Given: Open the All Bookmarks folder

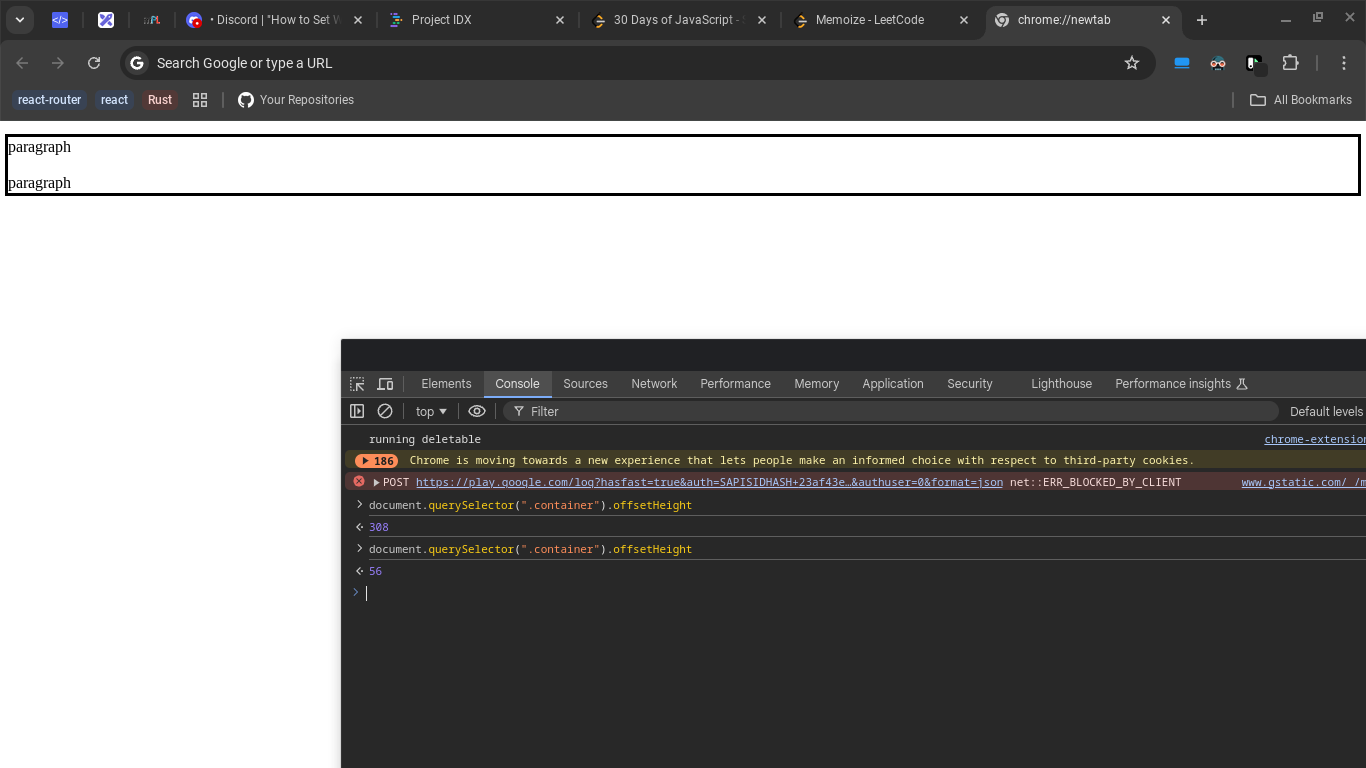Looking at the screenshot, I should (x=1301, y=100).
